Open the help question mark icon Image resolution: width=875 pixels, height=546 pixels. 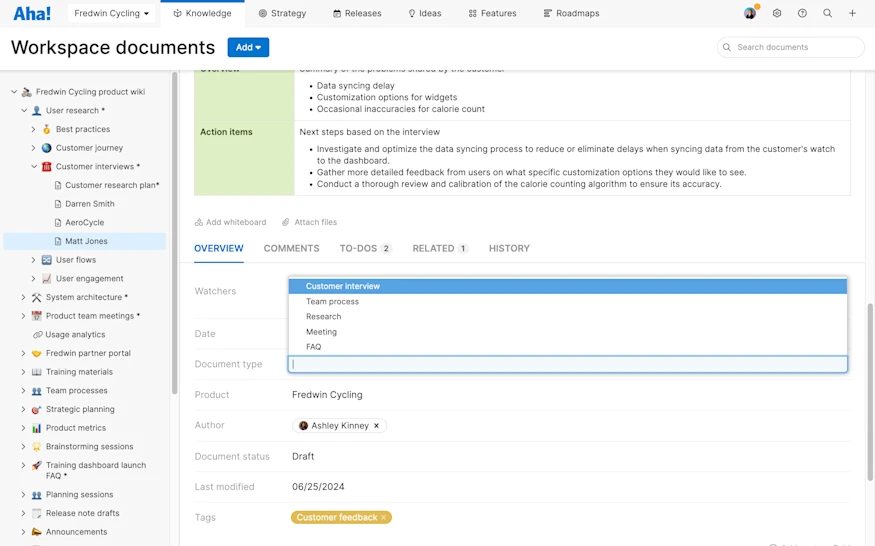coord(802,13)
